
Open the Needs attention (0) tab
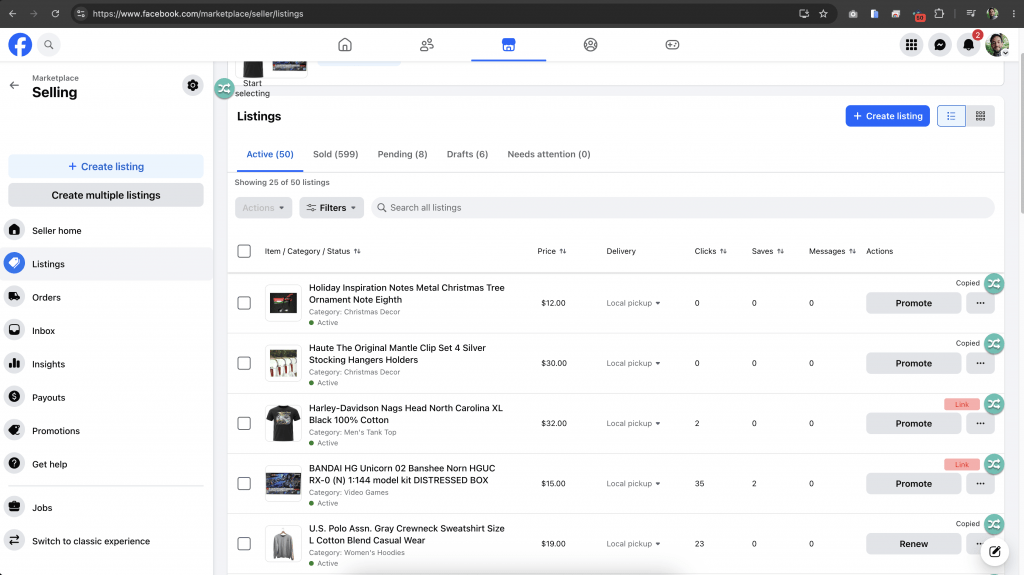click(549, 154)
